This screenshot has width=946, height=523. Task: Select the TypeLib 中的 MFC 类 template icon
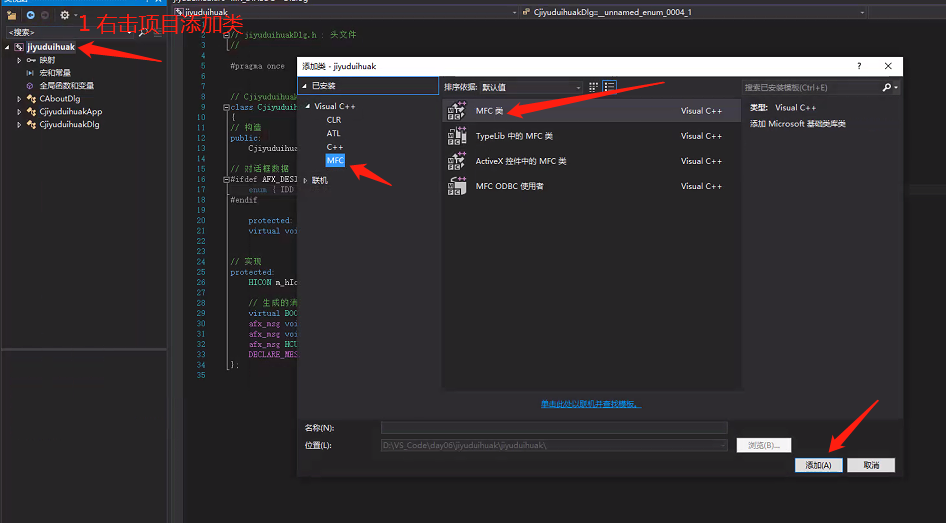pyautogui.click(x=457, y=136)
